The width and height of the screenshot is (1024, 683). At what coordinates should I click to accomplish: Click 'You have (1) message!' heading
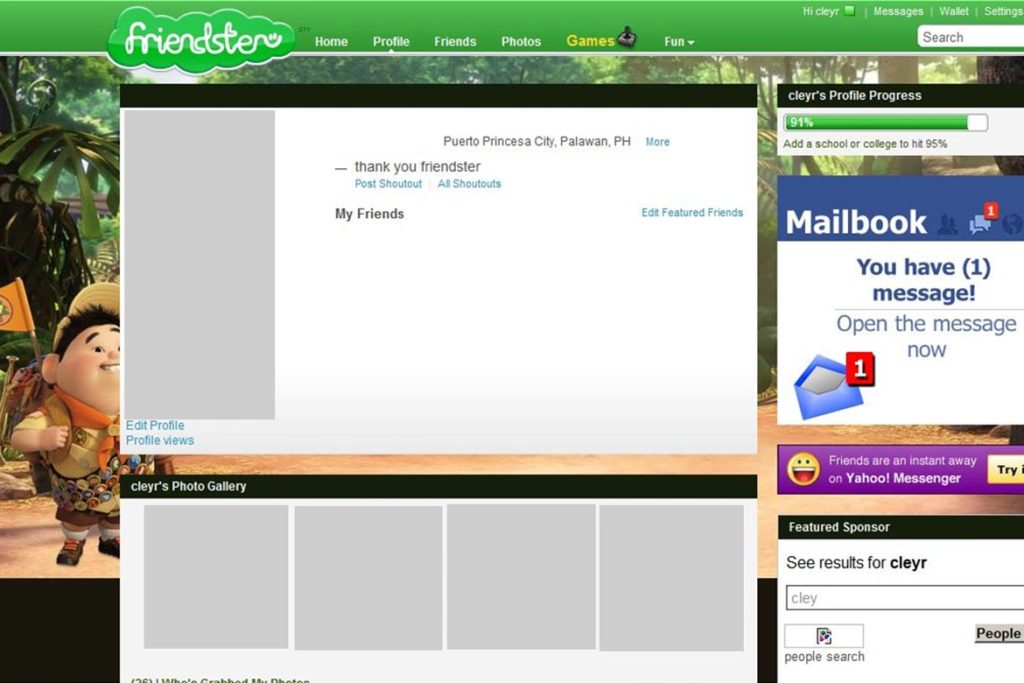(923, 279)
